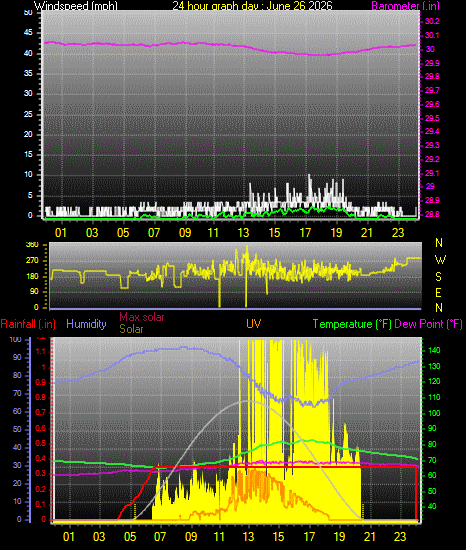
Task: Click '30.1' on the barometer axis
Action: click(432, 35)
